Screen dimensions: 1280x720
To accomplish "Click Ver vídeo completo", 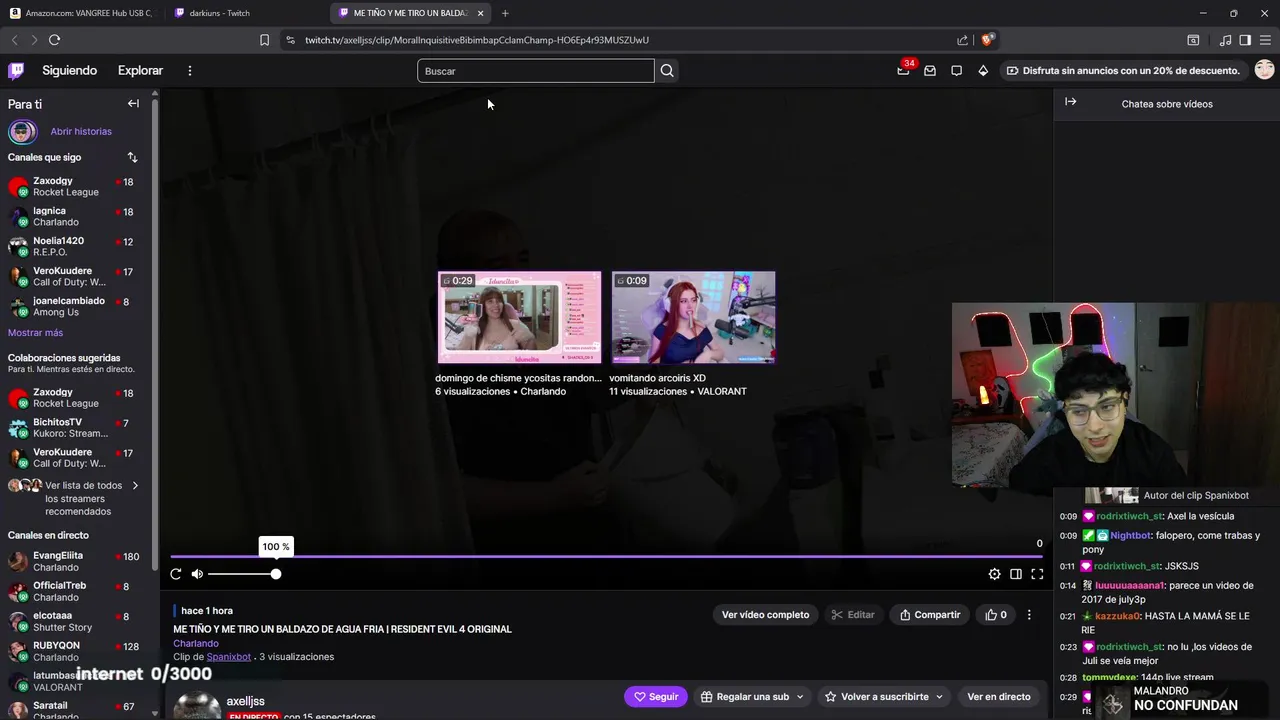I will (765, 615).
